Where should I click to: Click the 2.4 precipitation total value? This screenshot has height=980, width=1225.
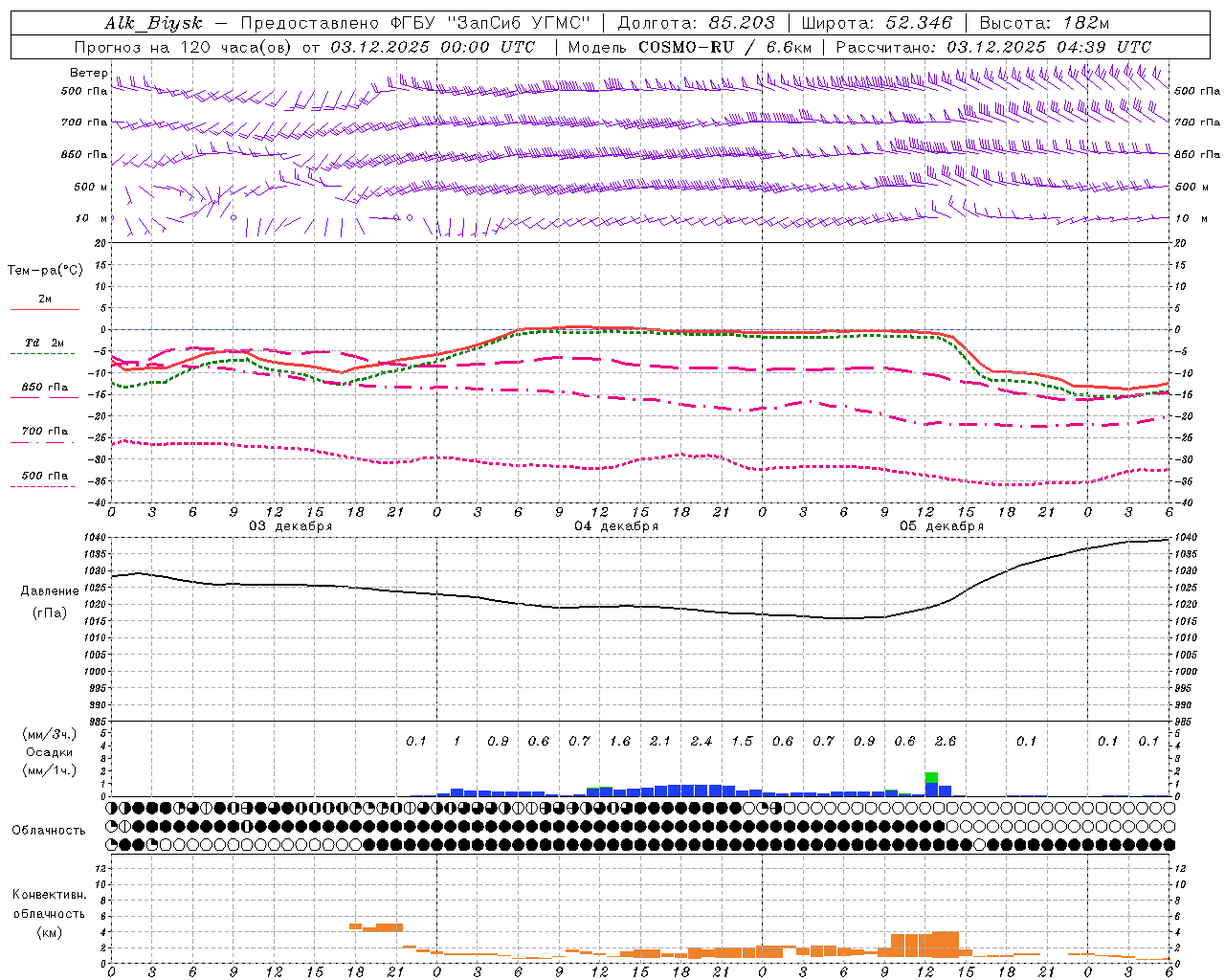(x=702, y=741)
